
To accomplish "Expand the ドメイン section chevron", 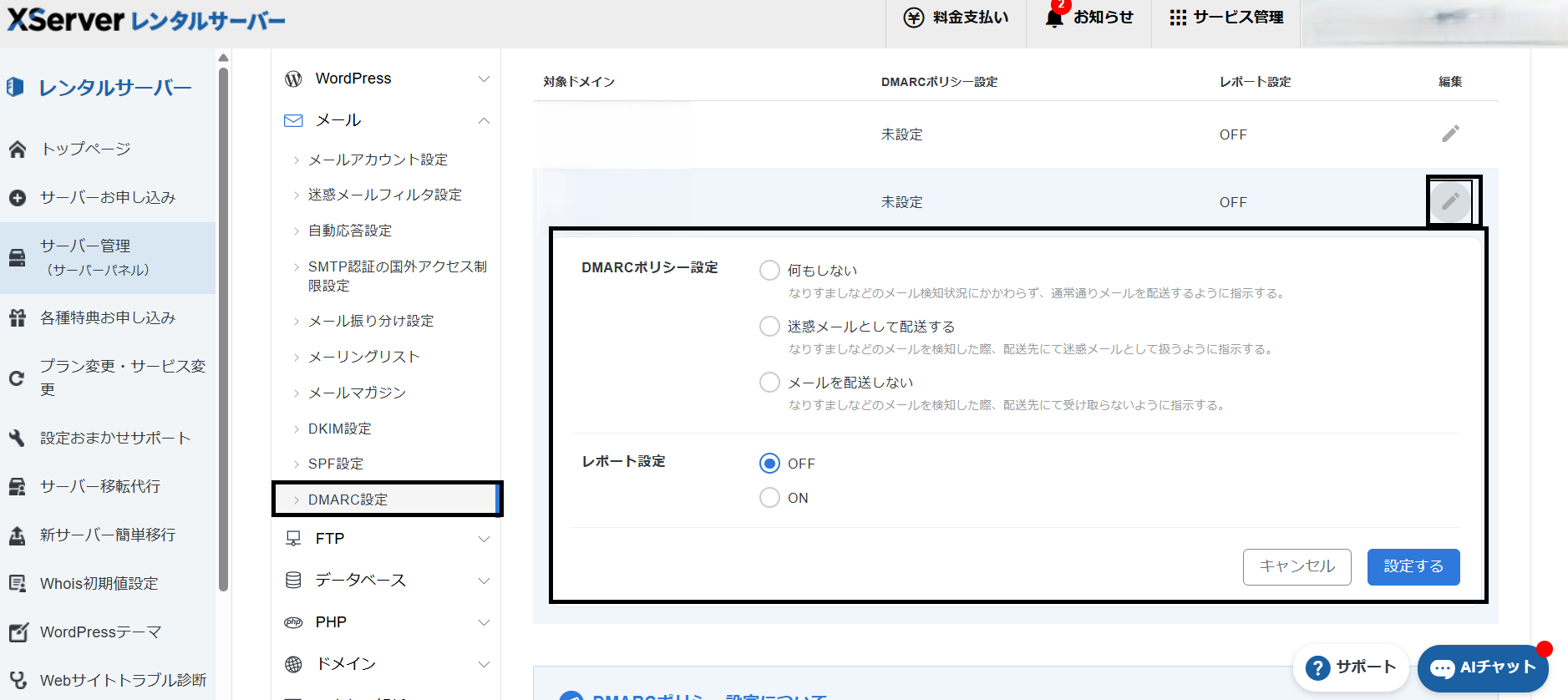I will coord(484,664).
